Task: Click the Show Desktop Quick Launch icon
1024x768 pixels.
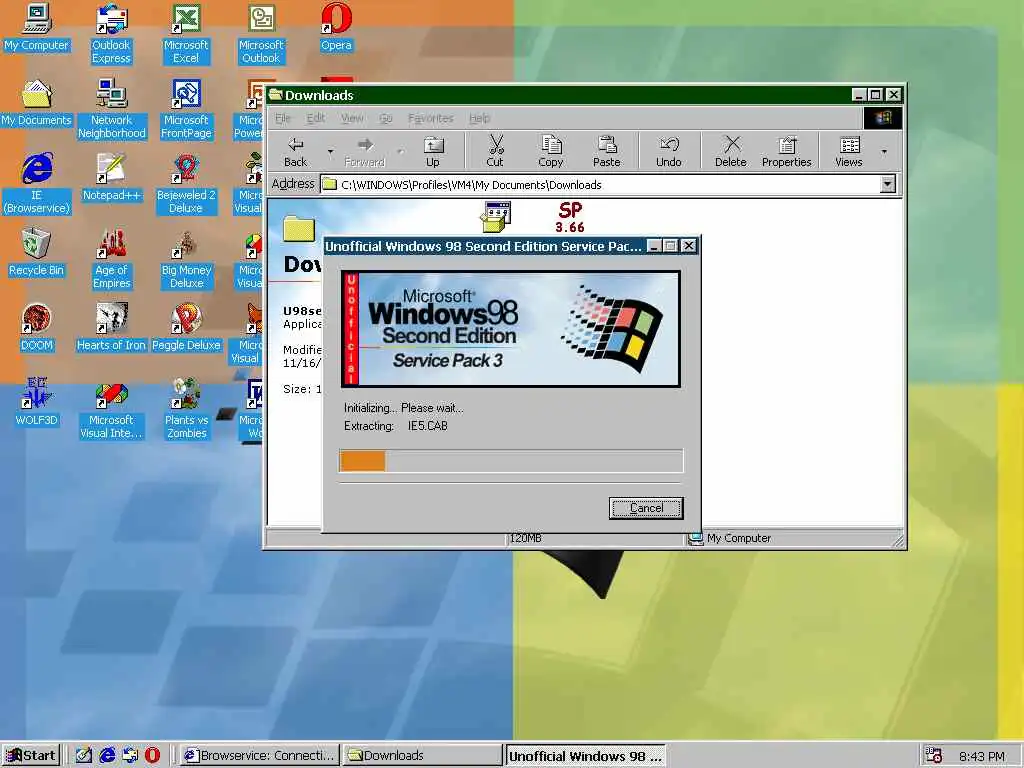Action: (x=84, y=756)
